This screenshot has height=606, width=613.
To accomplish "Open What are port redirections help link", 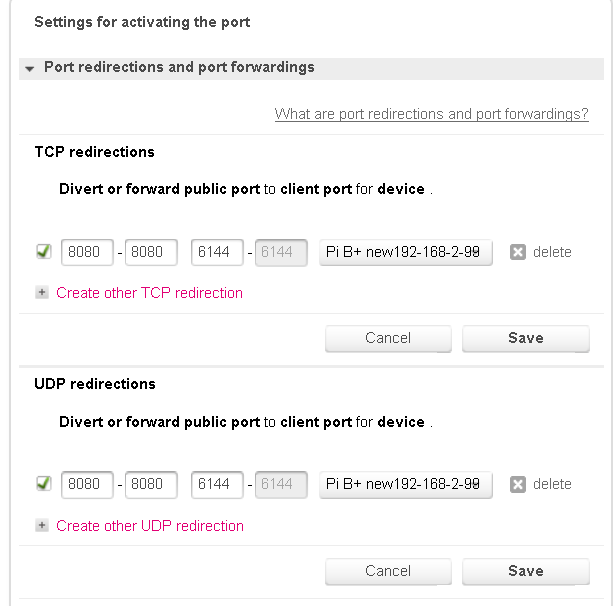I will (431, 114).
